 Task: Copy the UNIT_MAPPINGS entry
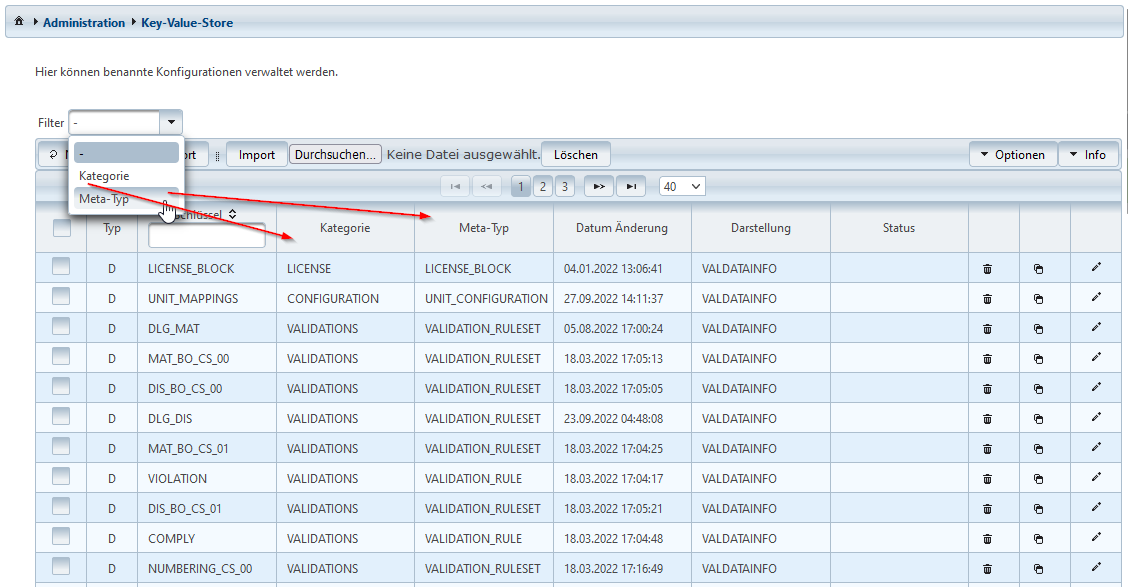pyautogui.click(x=1038, y=299)
